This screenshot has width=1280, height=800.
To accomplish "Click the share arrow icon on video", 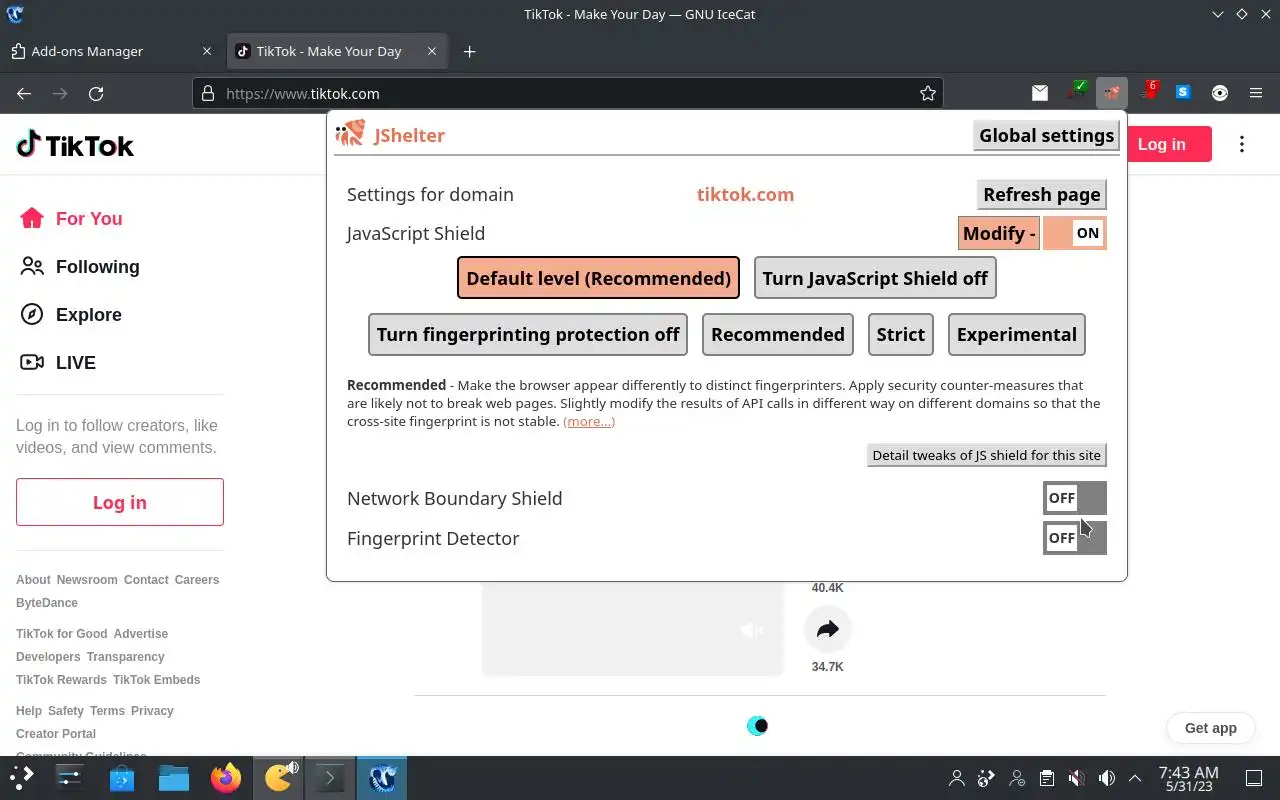I will click(828, 629).
